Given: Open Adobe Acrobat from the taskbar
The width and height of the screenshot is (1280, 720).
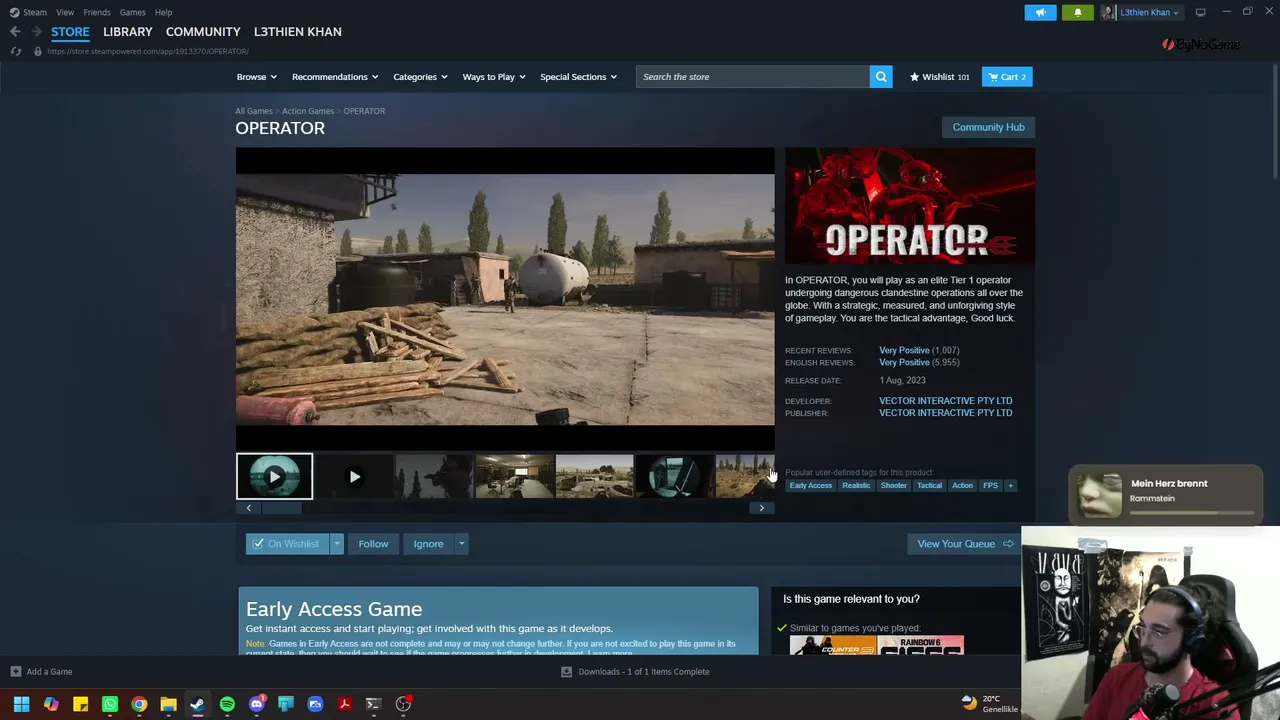Looking at the screenshot, I should (x=344, y=704).
